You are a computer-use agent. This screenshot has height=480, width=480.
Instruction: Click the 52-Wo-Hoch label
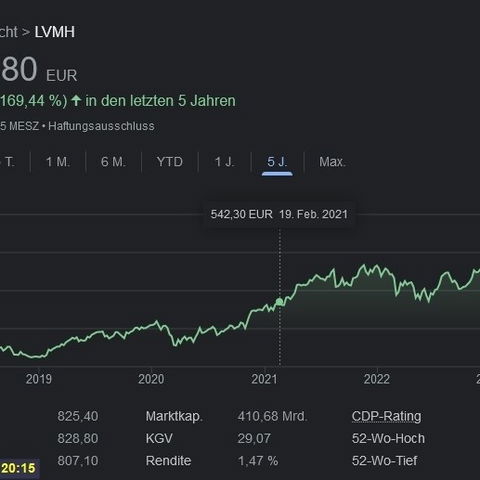coord(388,438)
